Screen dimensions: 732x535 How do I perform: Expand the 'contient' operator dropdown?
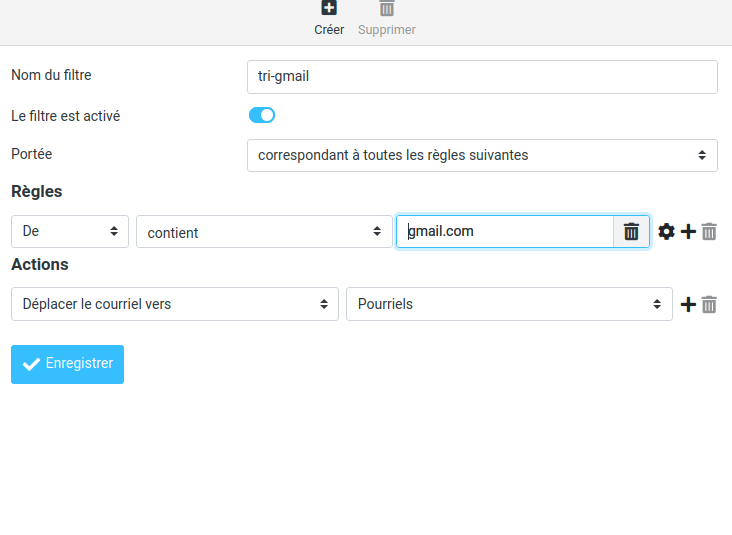coord(264,232)
